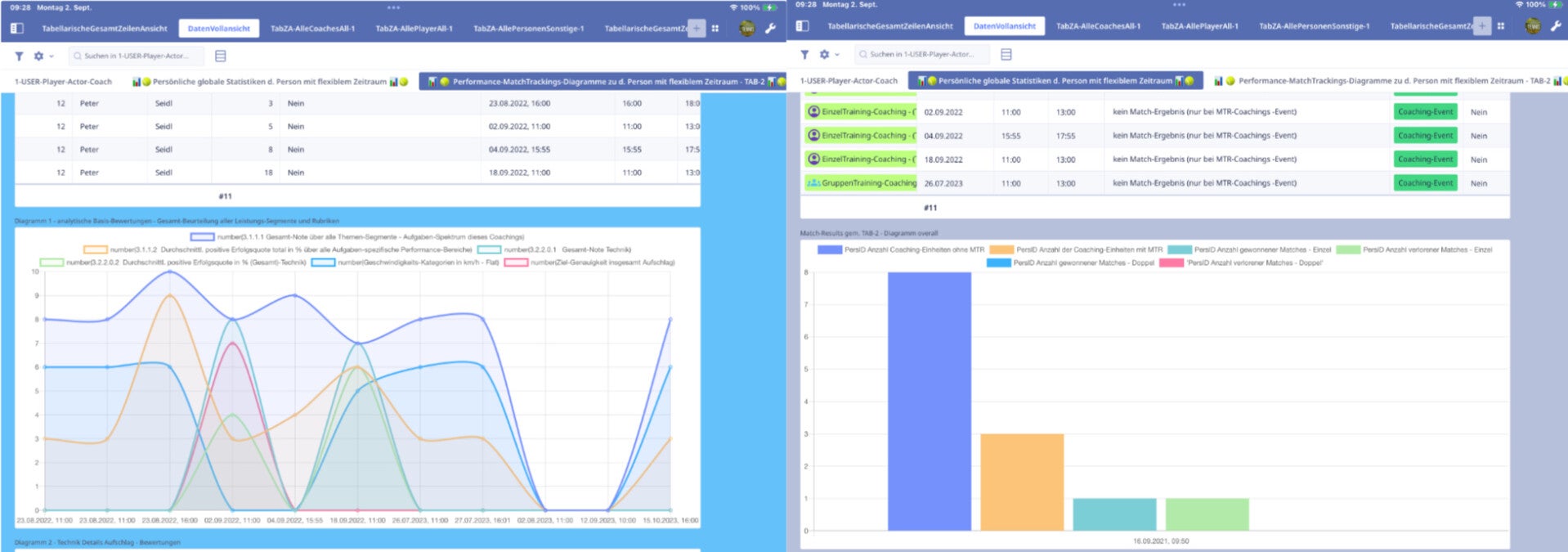The height and width of the screenshot is (552, 1568).
Task: Focus the 'Suchen in 1-USER-Player-Actor' search field in the right window
Action: 921,55
